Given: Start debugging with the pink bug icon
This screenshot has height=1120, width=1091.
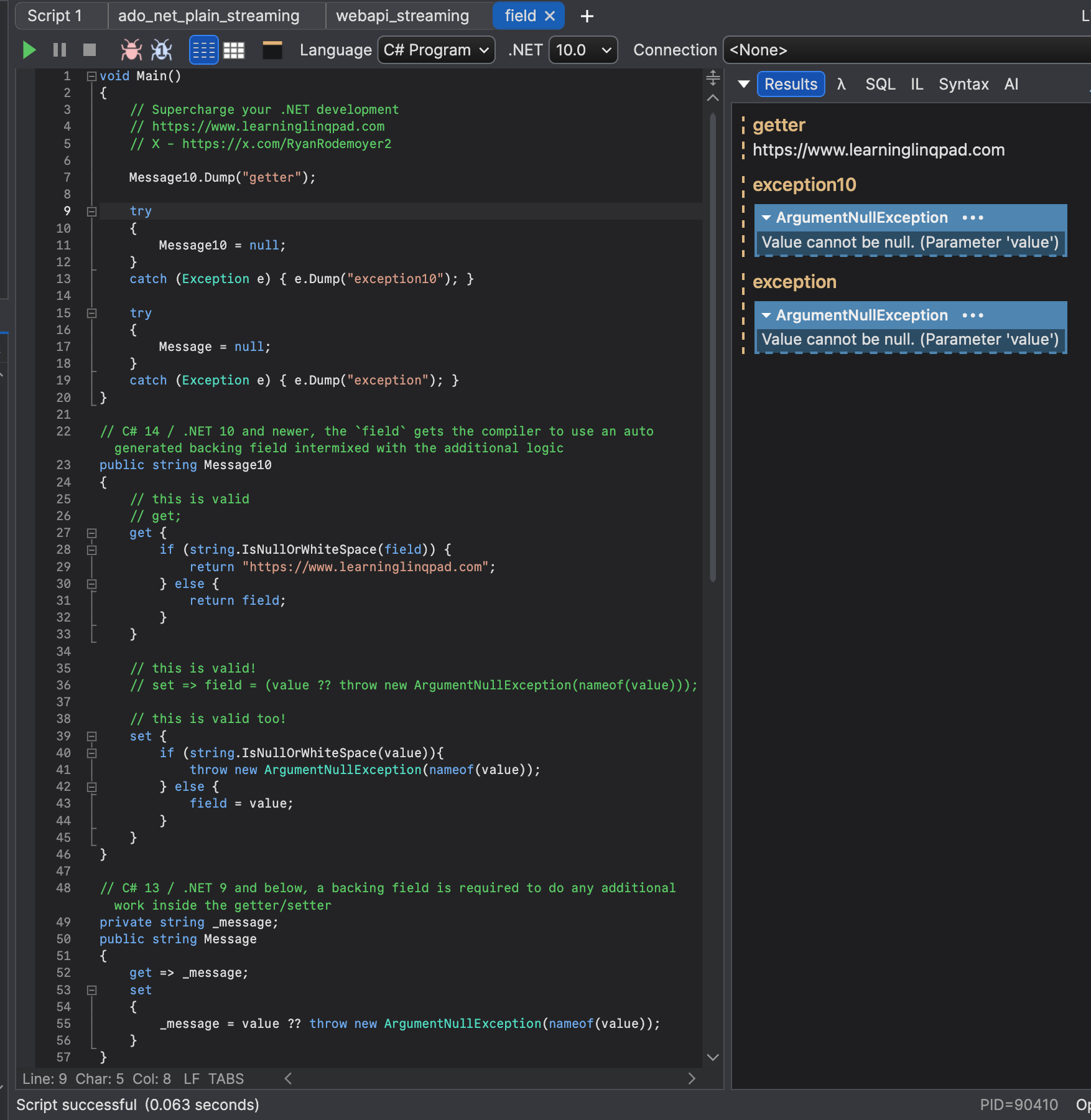Looking at the screenshot, I should coord(131,50).
